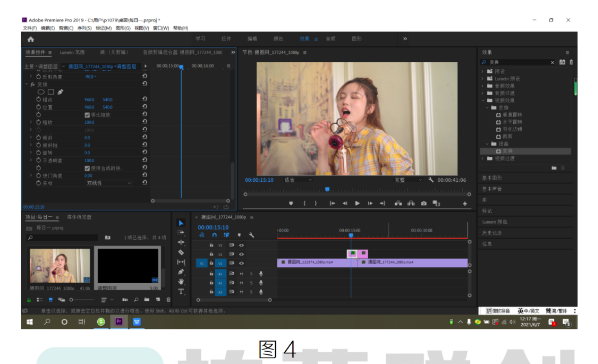The image size is (598, 364).
Task: Open the 窗口(W) menu
Action: [x=161, y=28]
